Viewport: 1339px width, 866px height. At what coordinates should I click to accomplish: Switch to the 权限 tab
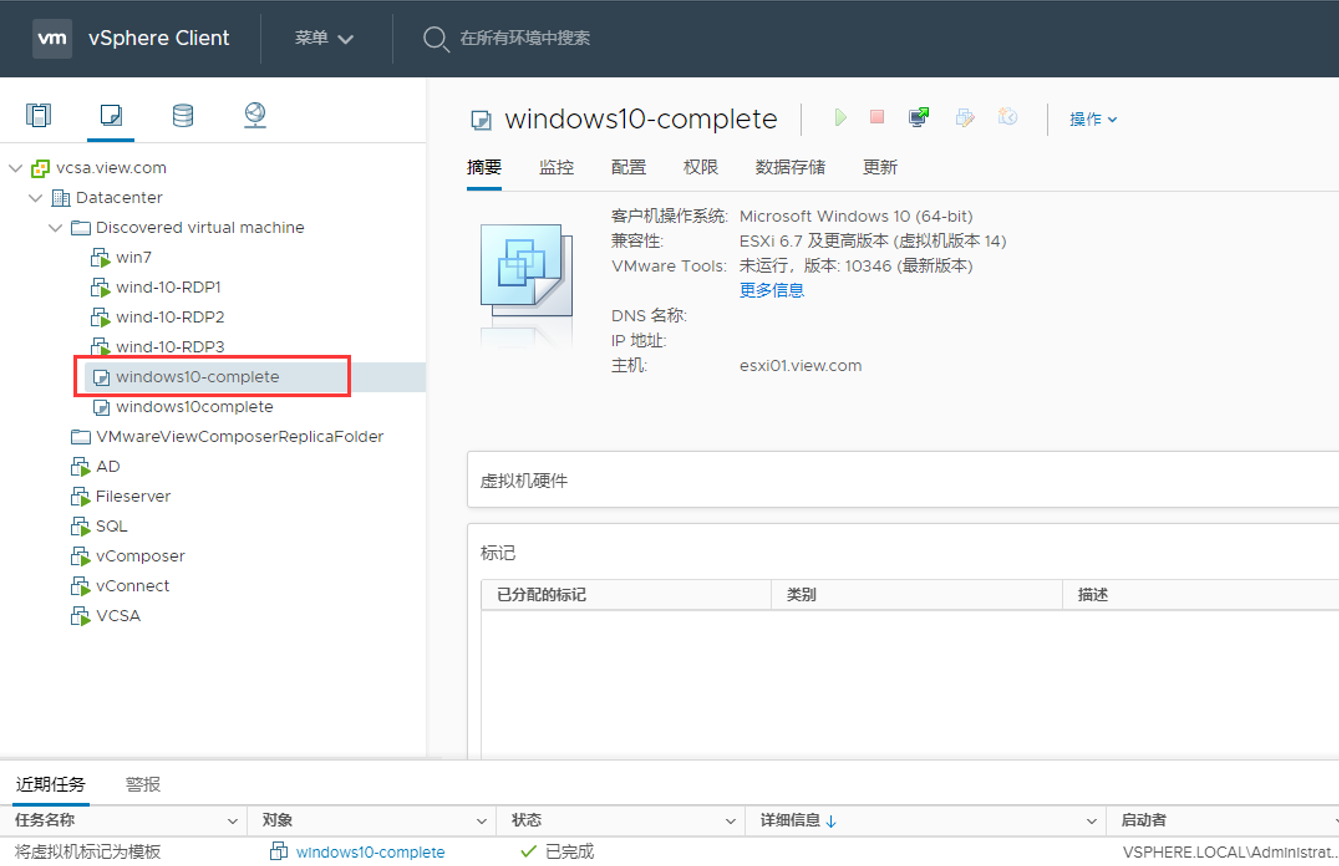pos(700,167)
